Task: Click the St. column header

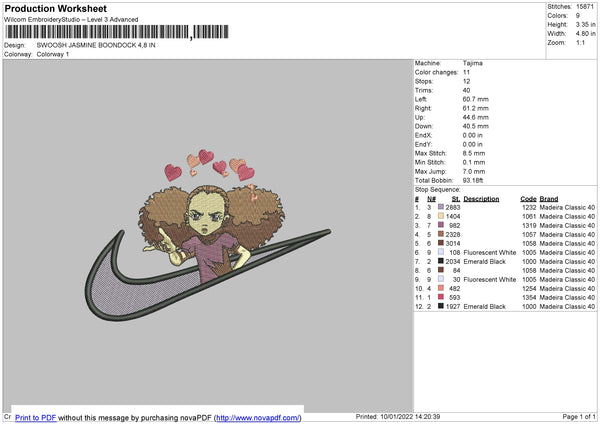Action: 455,199
